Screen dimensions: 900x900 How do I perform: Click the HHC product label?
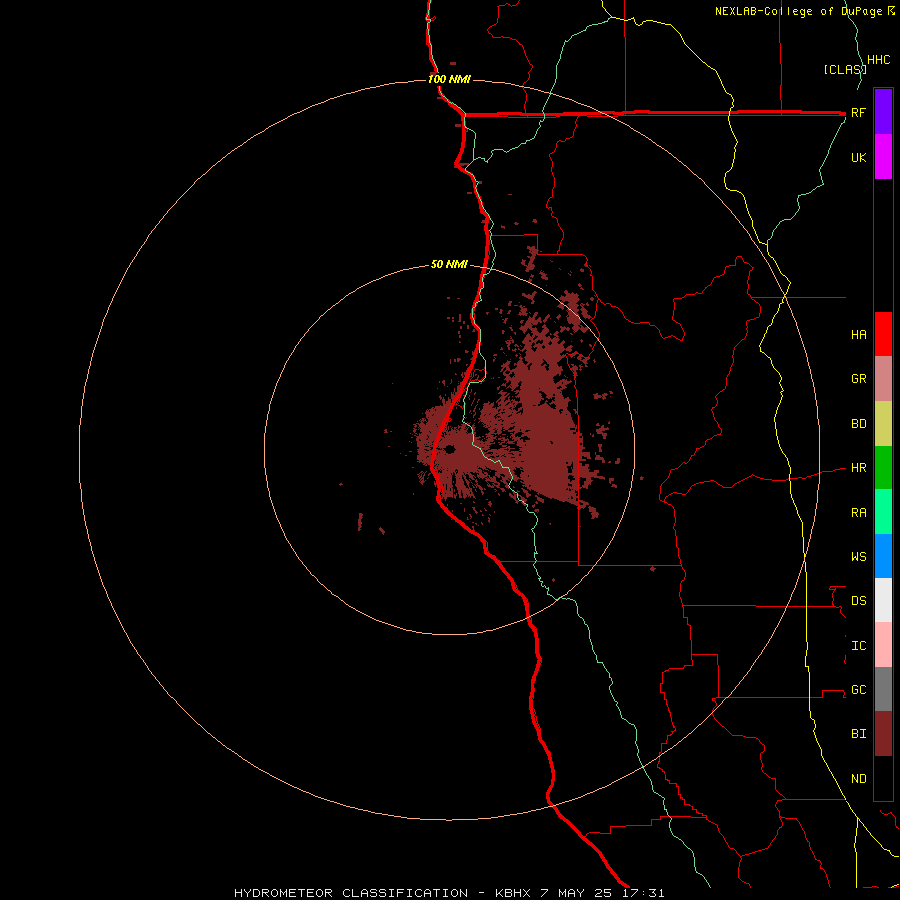[879, 60]
